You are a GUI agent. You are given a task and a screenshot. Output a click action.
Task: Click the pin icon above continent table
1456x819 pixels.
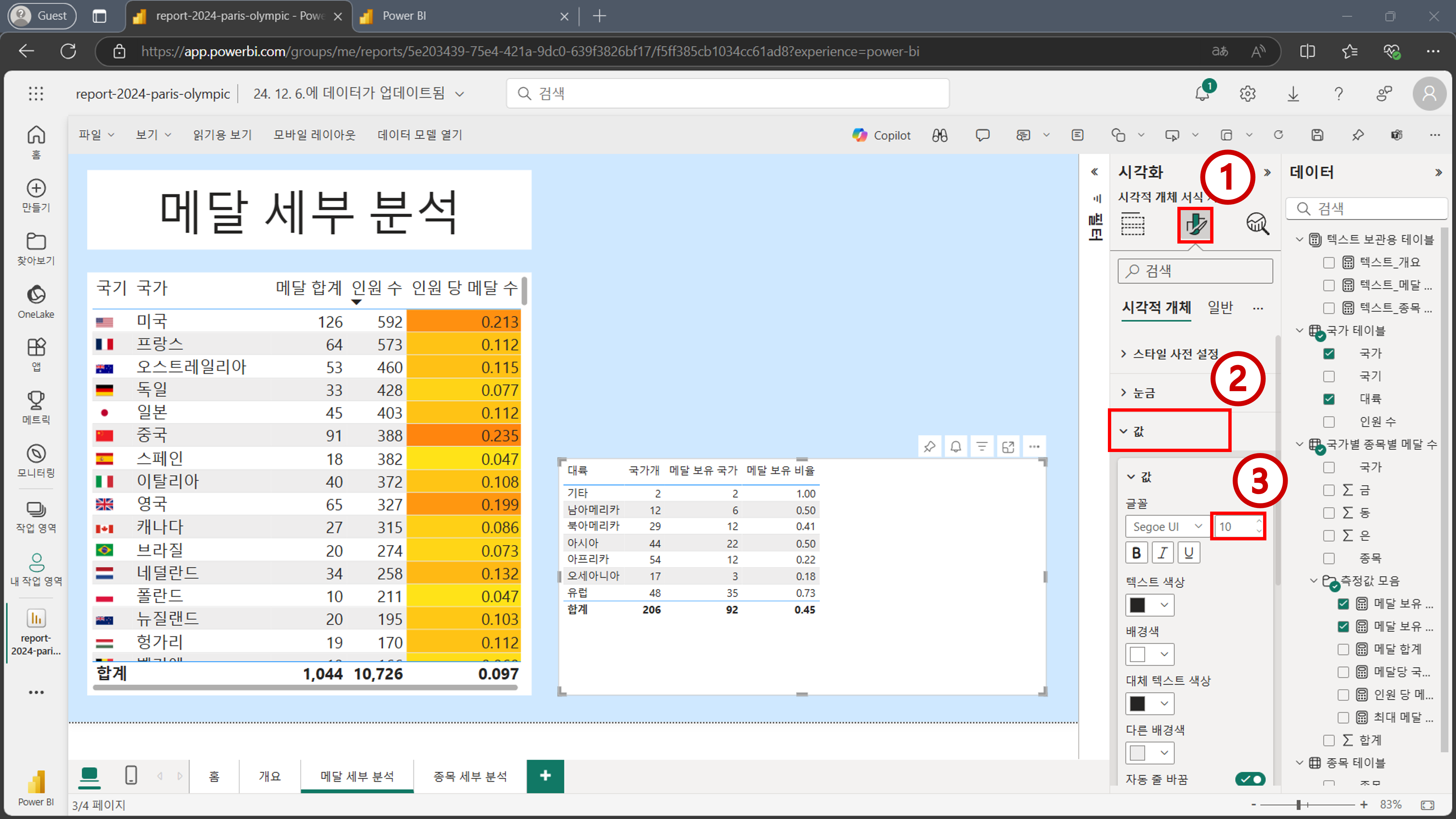point(930,447)
